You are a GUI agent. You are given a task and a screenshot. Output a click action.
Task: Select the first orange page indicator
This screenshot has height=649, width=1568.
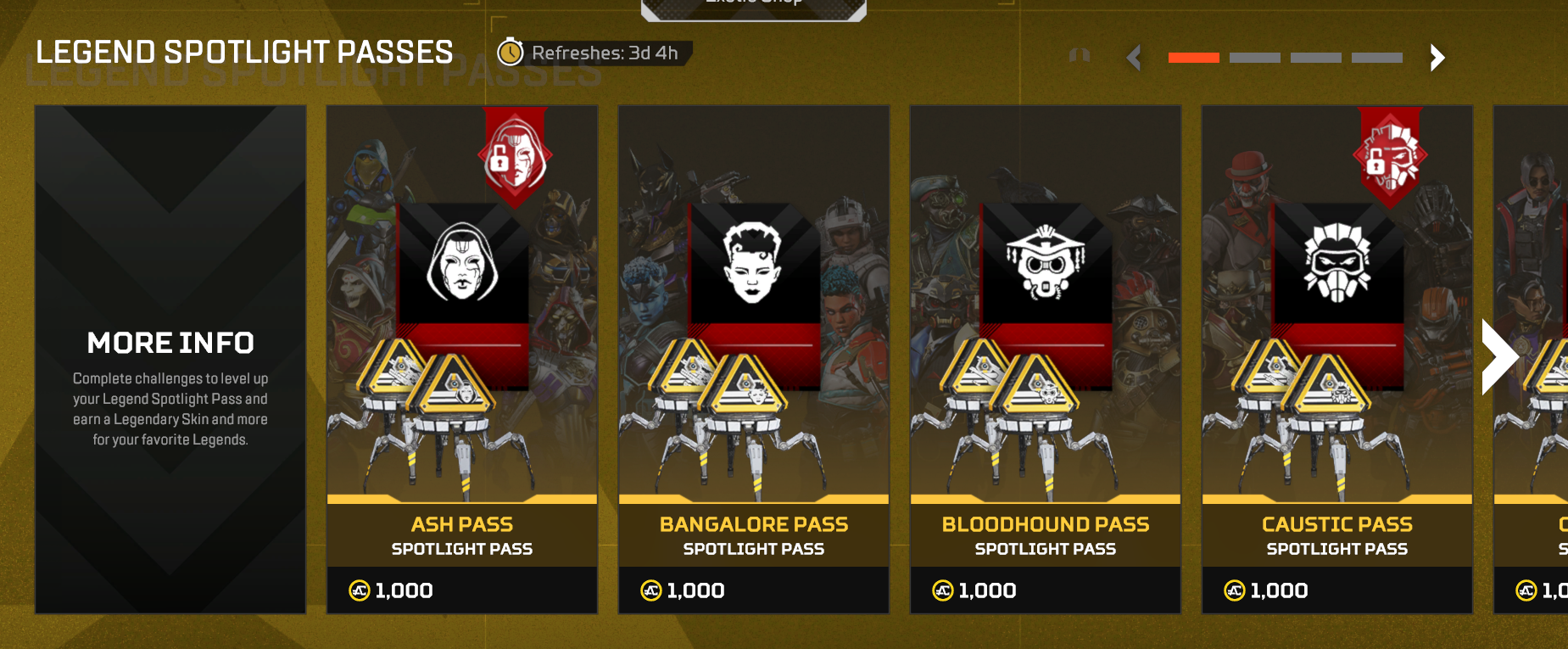1193,58
